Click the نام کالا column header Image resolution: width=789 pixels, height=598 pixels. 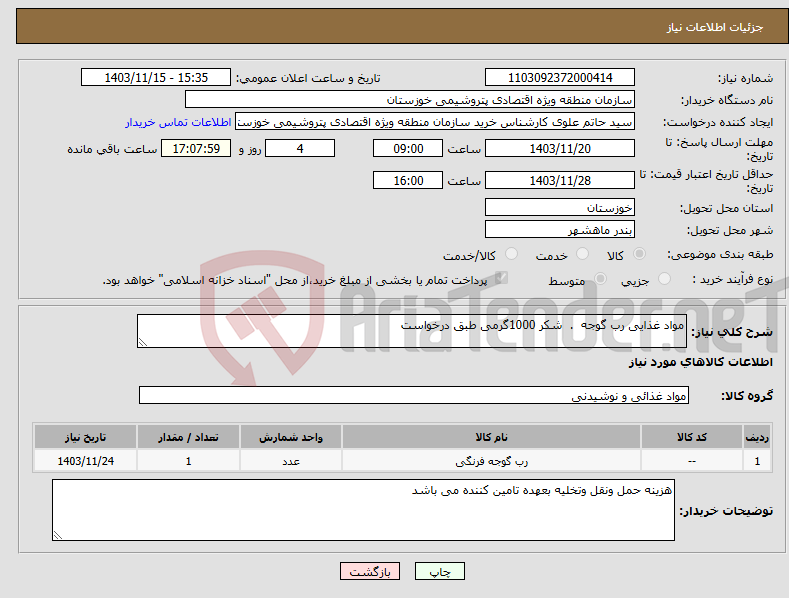(491, 437)
